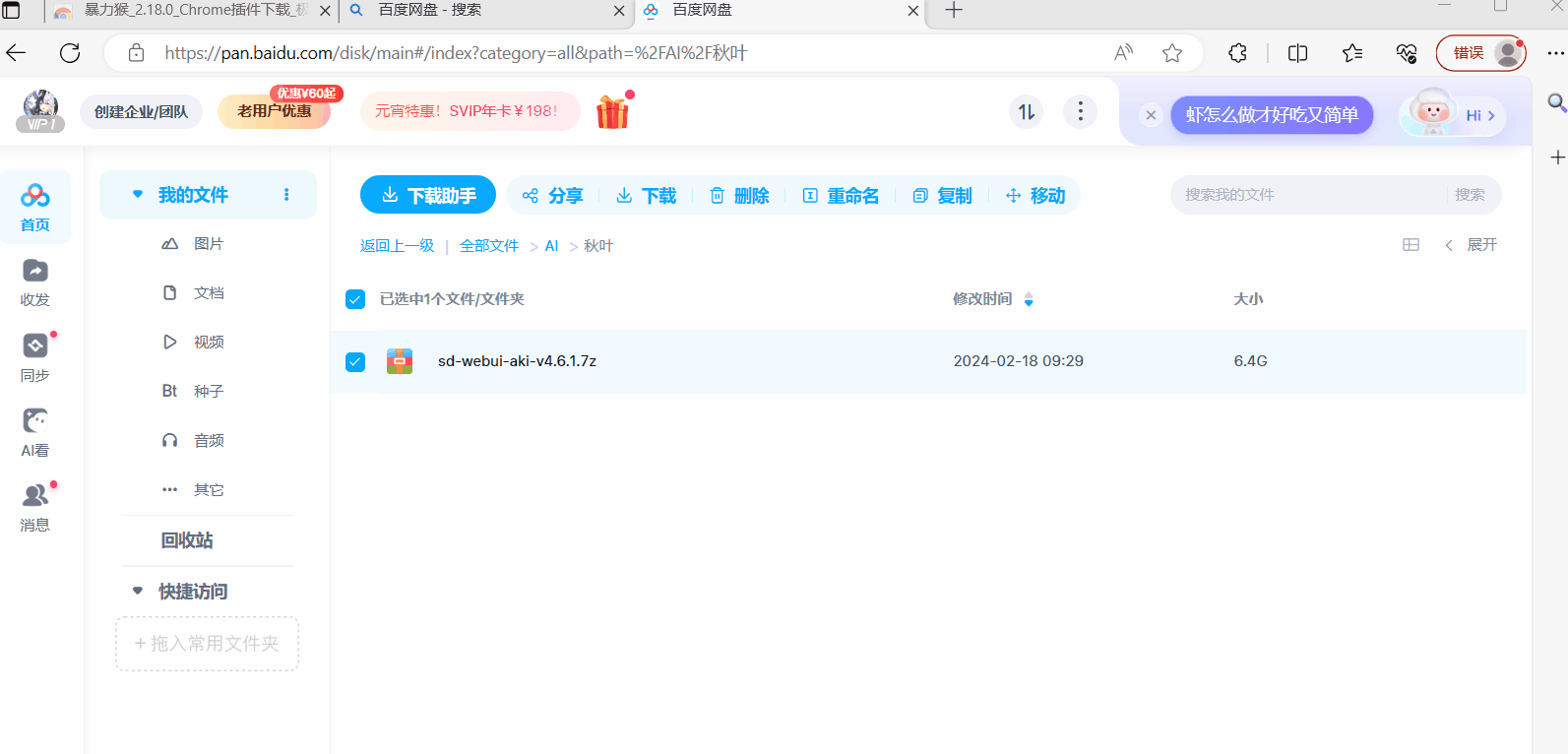1568x754 pixels.
Task: Go to 全部文件 in breadcrumb
Action: (489, 246)
